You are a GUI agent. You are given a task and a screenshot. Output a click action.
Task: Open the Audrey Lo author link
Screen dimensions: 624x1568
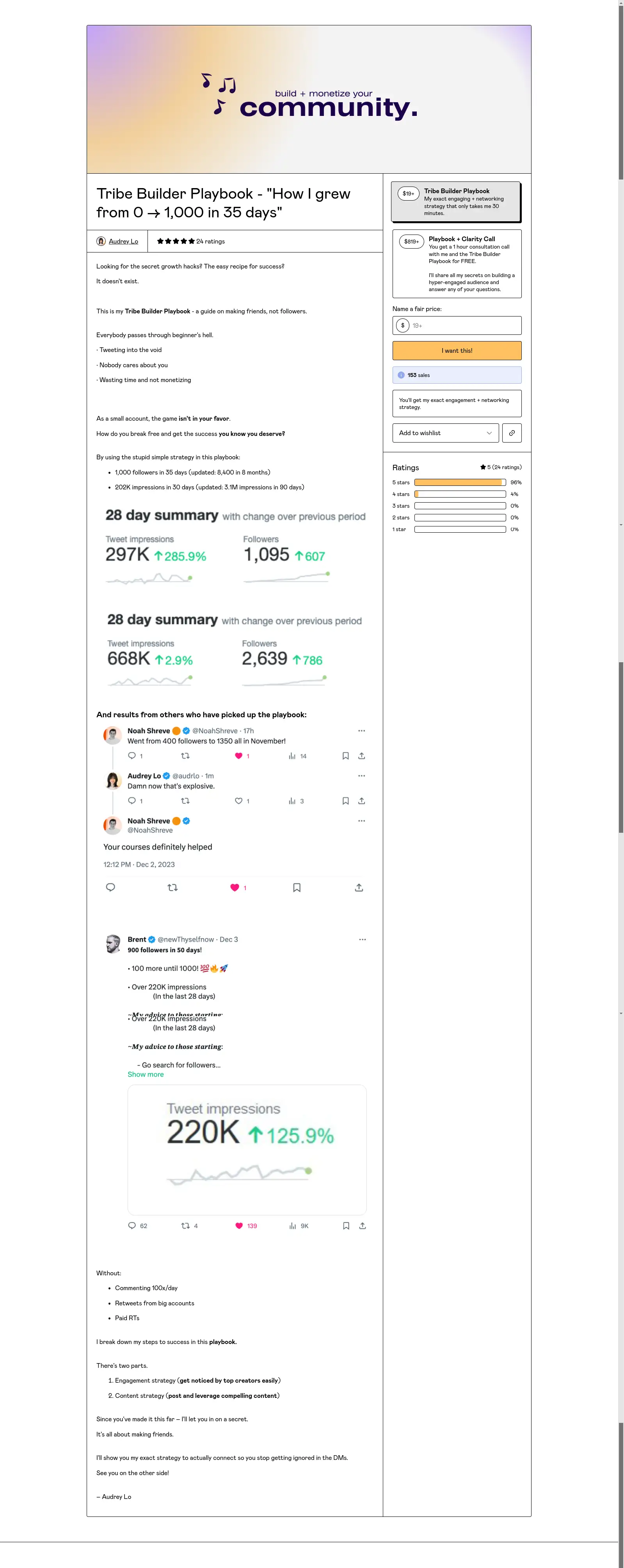(124, 241)
